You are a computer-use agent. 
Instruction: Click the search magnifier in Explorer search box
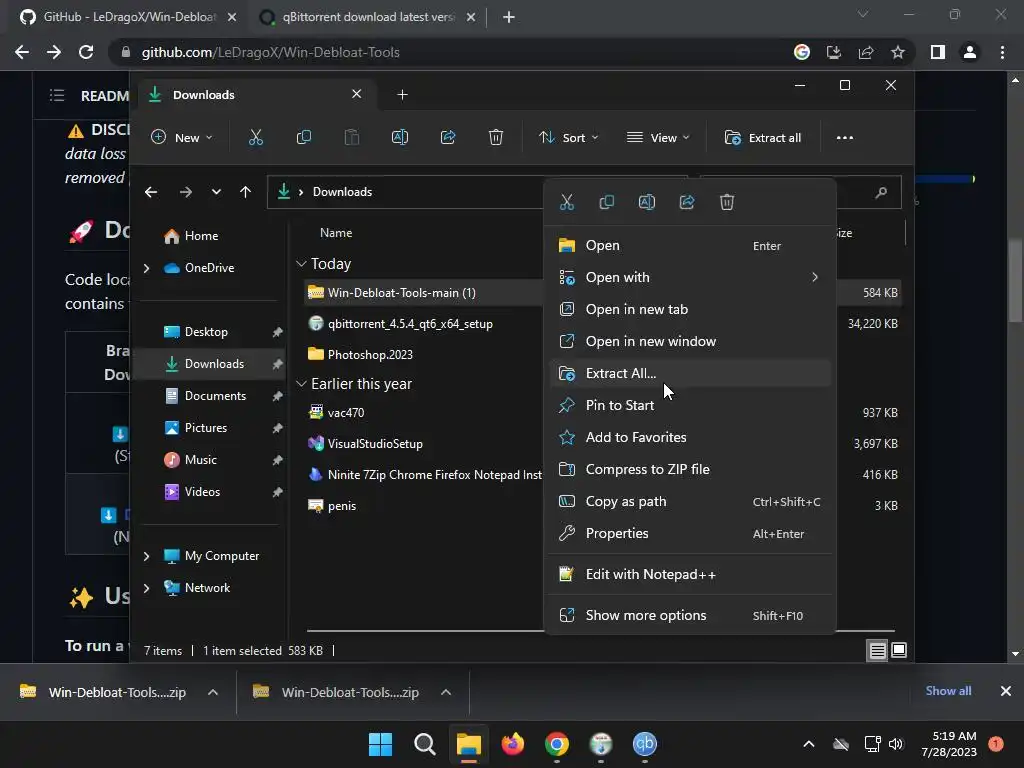tap(881, 192)
